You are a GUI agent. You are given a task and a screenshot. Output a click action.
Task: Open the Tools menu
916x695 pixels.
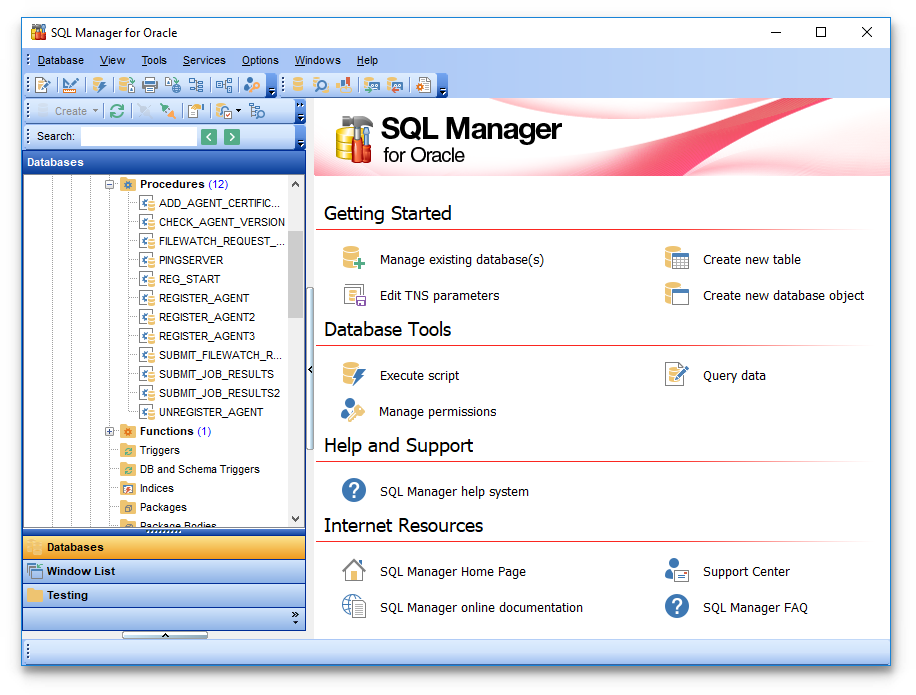[x=154, y=60]
